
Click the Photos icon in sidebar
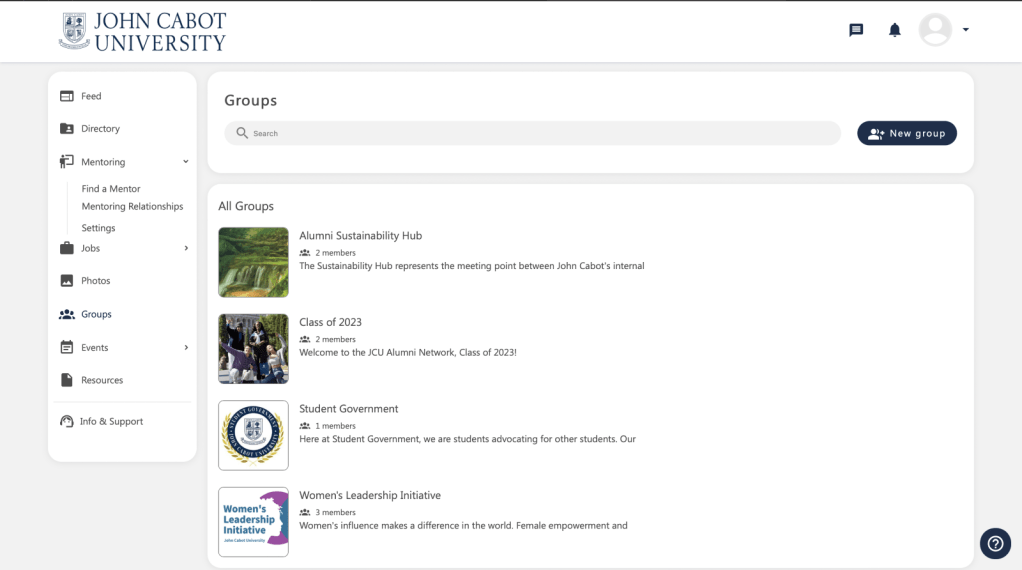(67, 281)
